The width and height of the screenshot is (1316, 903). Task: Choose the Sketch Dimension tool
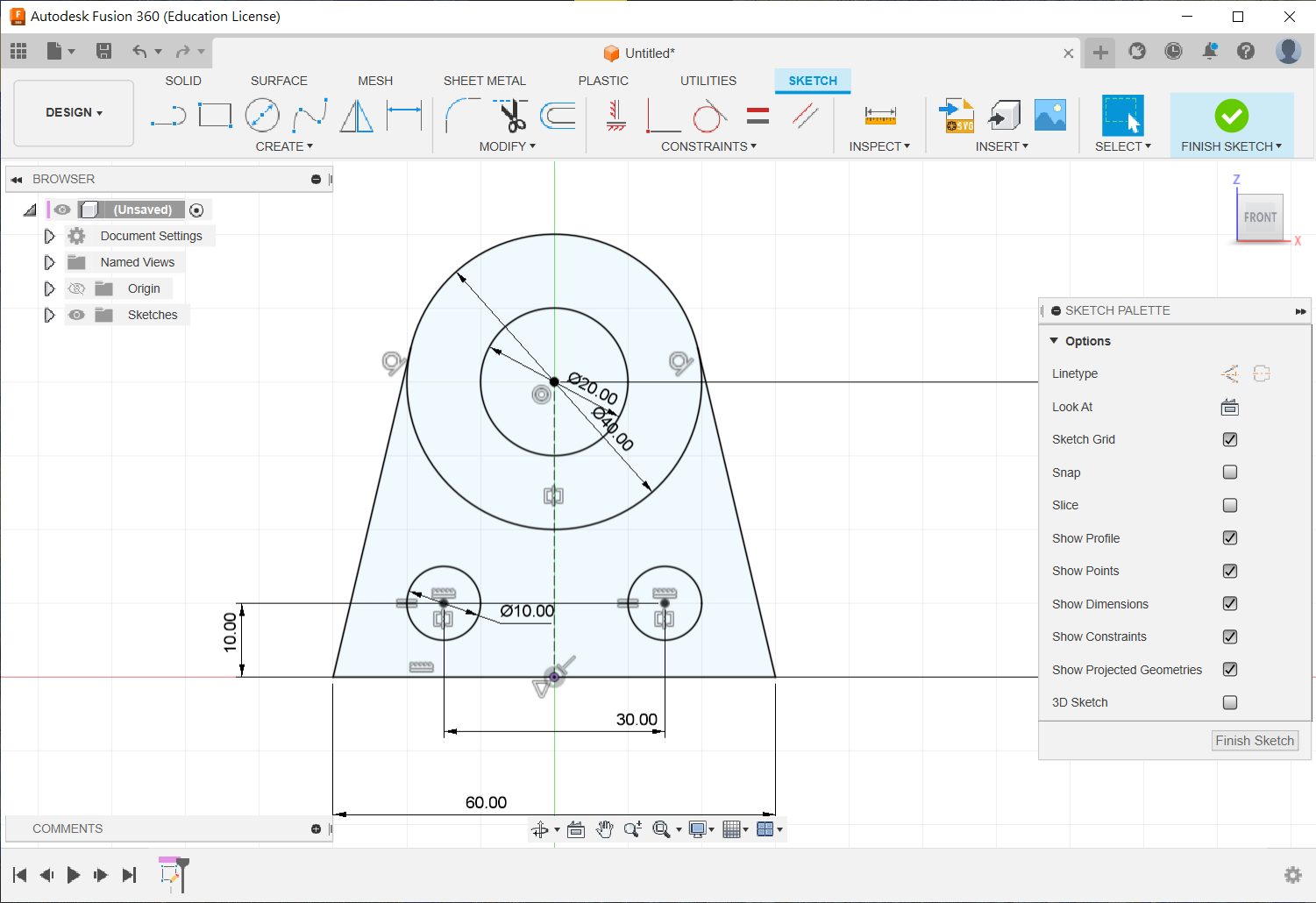click(x=404, y=116)
